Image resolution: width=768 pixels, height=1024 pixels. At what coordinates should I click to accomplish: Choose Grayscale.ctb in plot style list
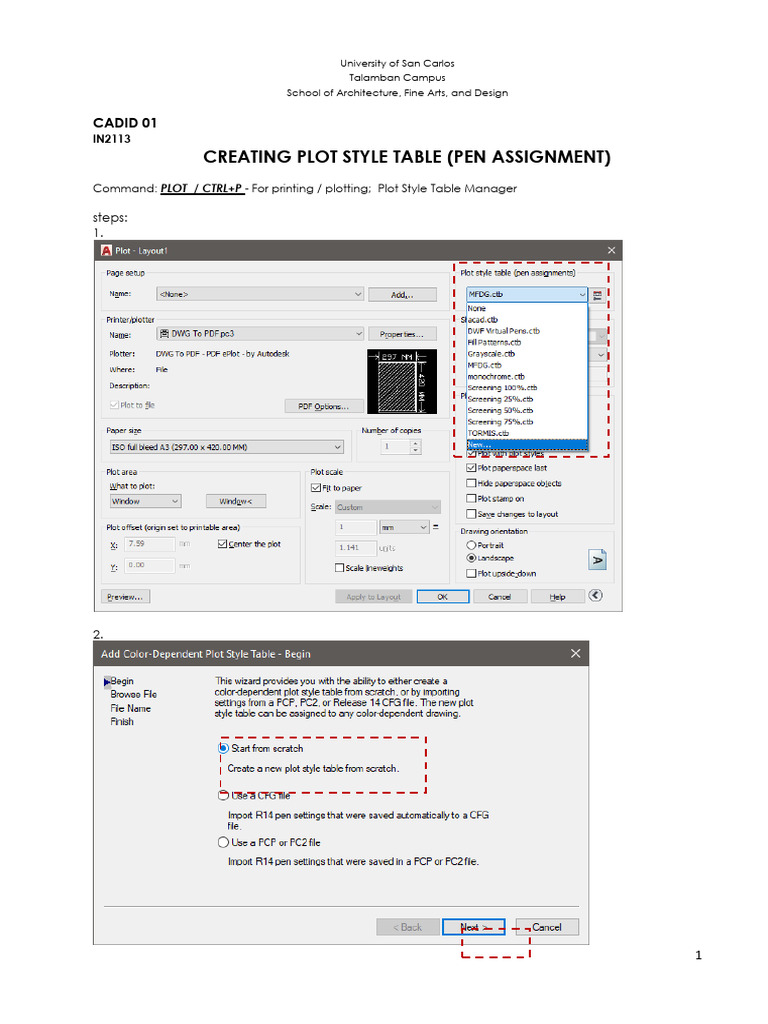pos(527,354)
